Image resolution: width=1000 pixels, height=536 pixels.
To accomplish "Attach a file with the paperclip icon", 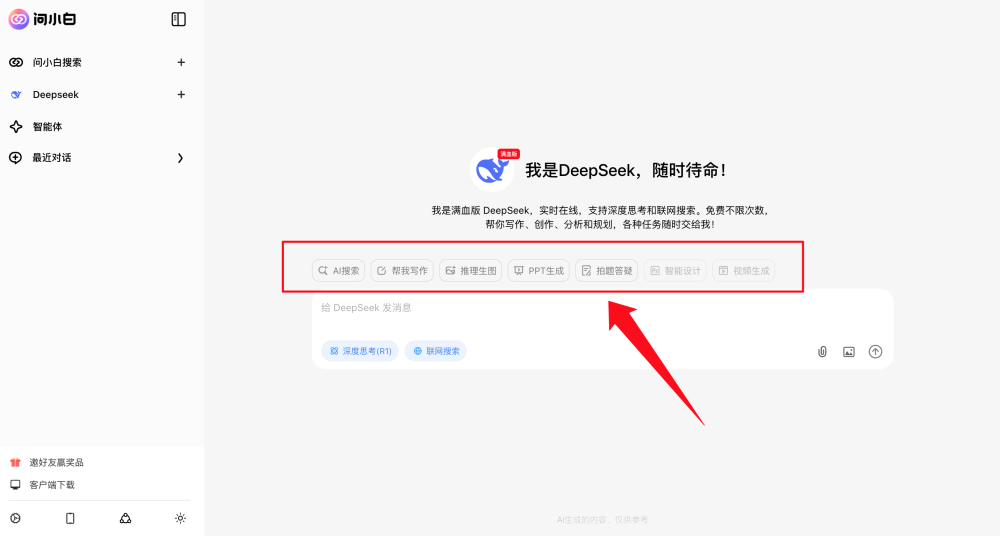I will (822, 352).
